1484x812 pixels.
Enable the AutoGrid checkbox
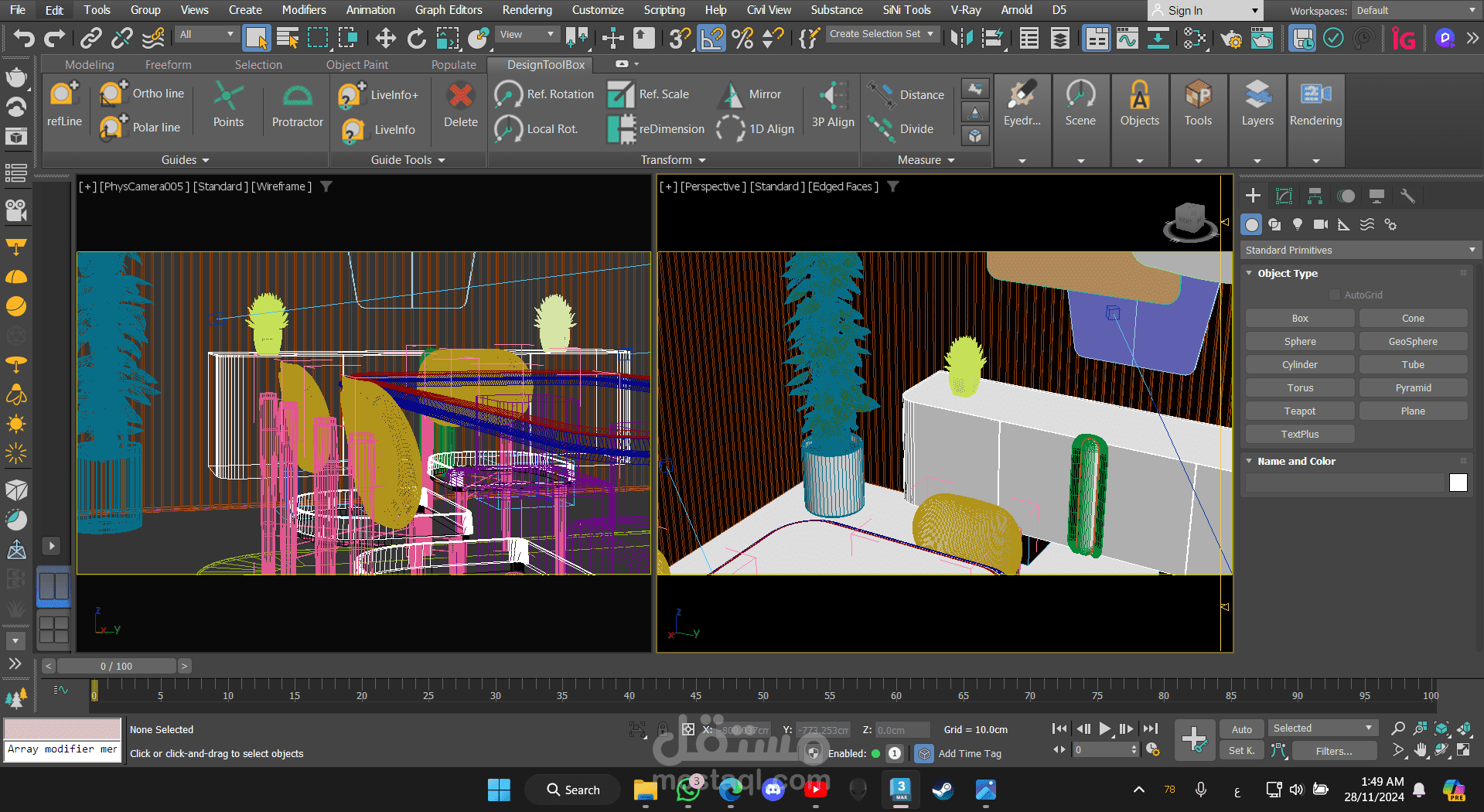1334,295
